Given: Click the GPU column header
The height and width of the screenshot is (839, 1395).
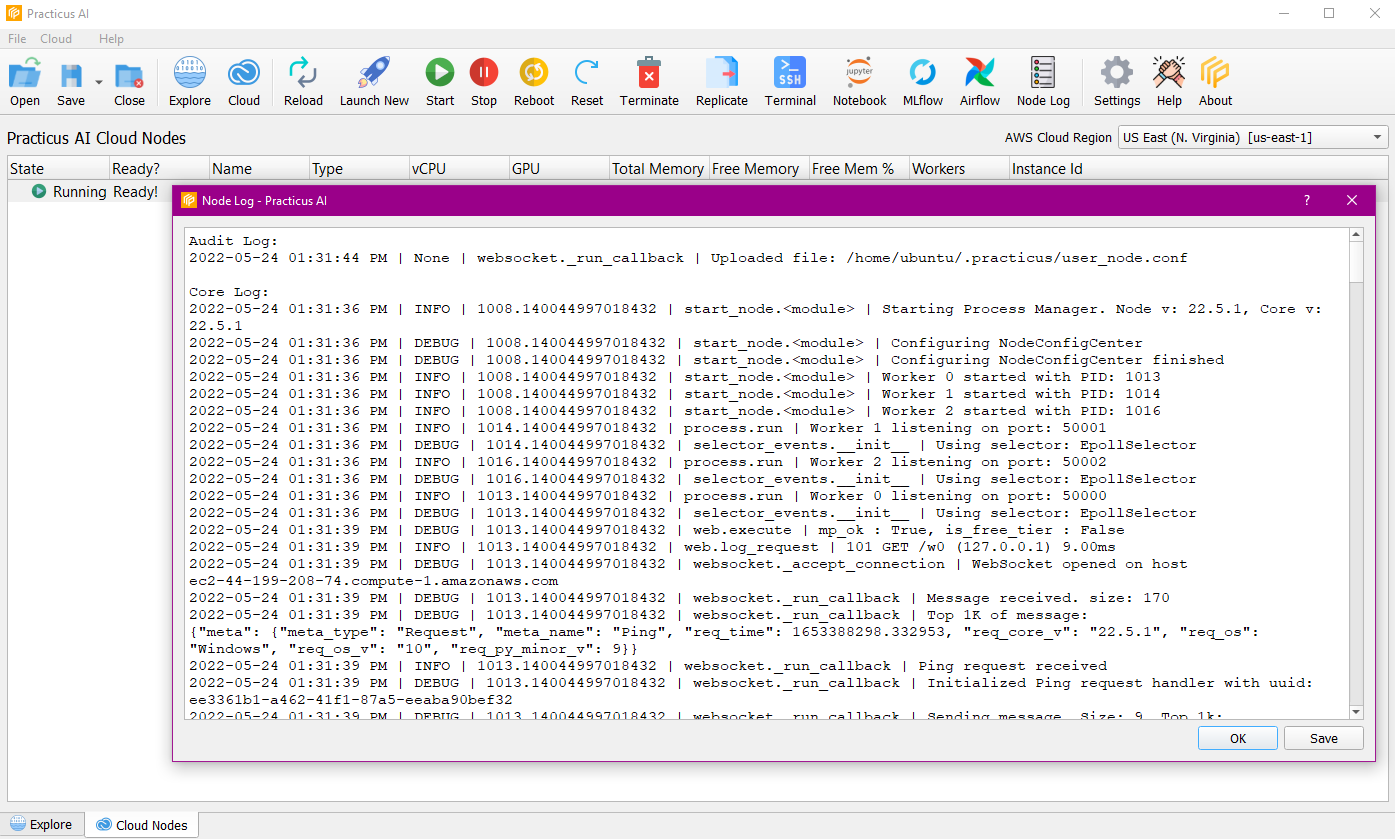Looking at the screenshot, I should 559,168.
